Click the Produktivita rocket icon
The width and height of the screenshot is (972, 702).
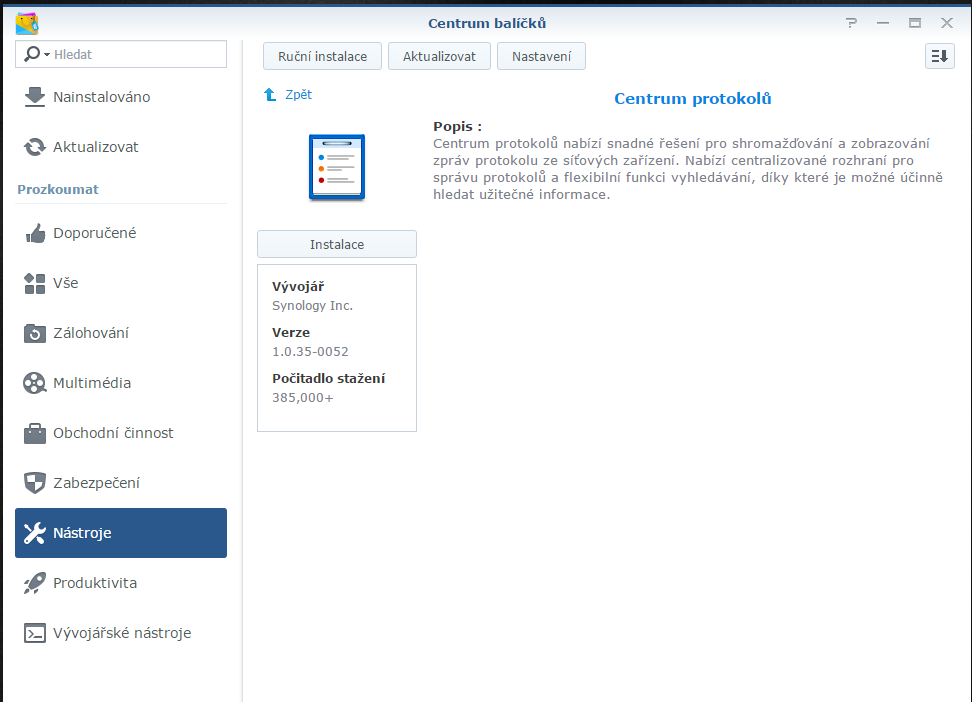click(x=35, y=583)
